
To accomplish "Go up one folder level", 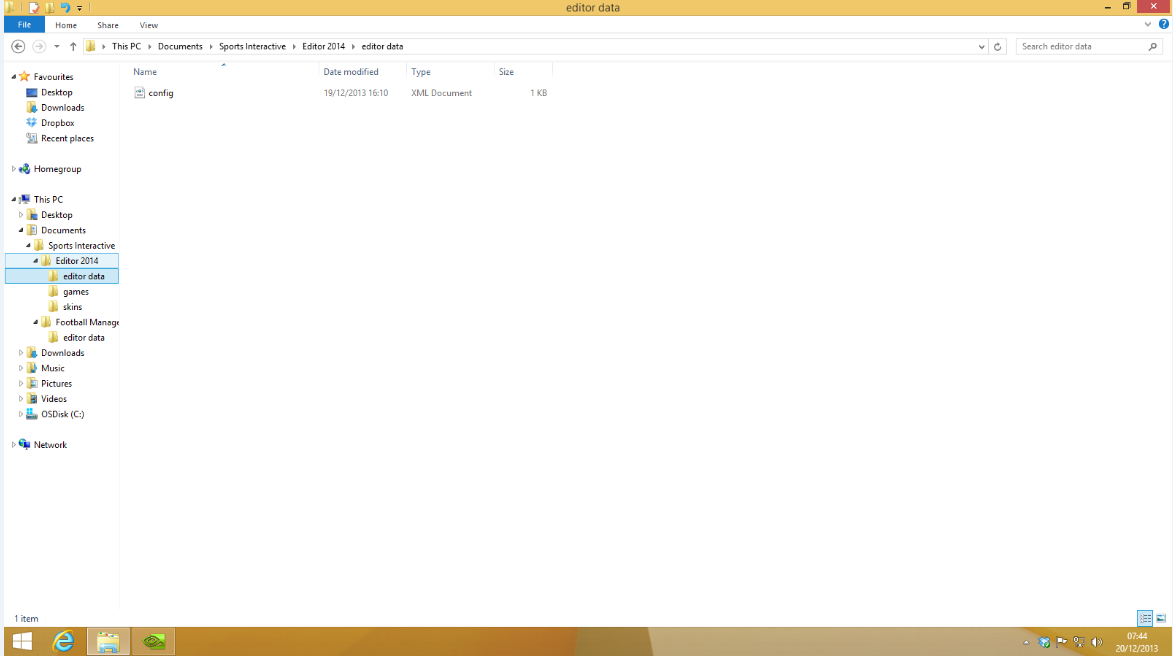I will [x=73, y=46].
